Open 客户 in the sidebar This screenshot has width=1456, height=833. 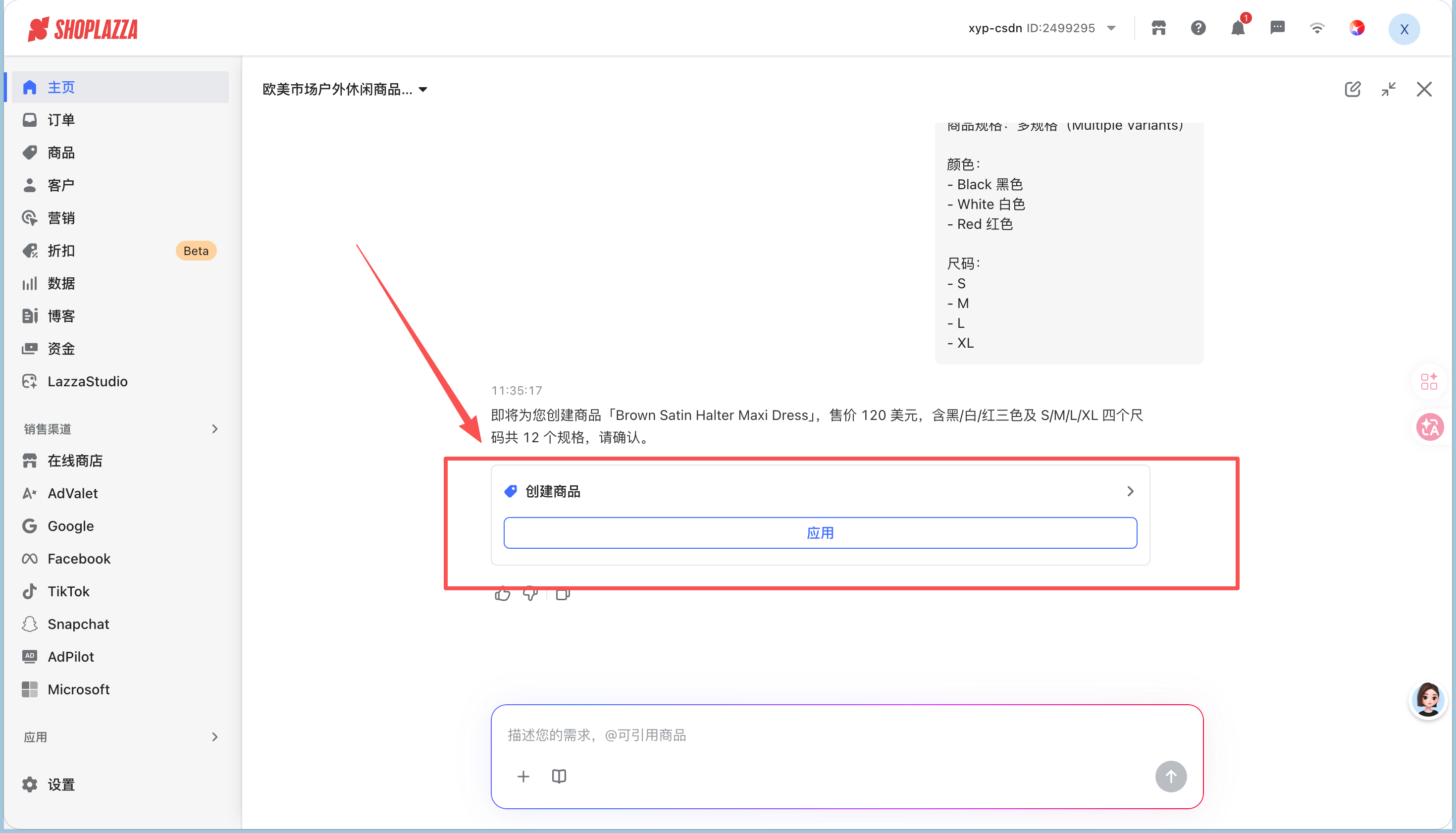tap(120, 185)
